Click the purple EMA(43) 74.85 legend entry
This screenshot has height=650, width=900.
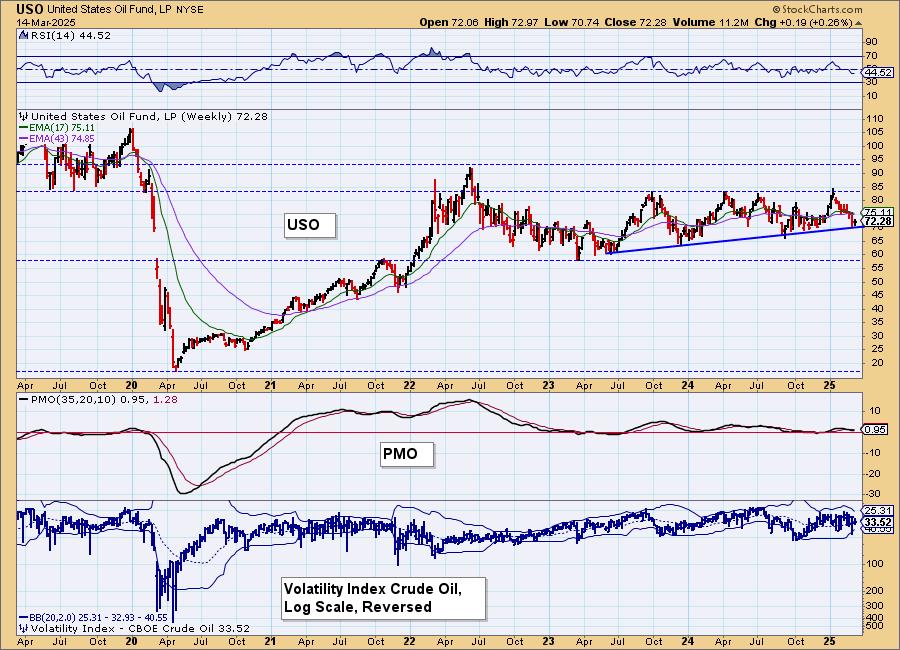tap(57, 139)
